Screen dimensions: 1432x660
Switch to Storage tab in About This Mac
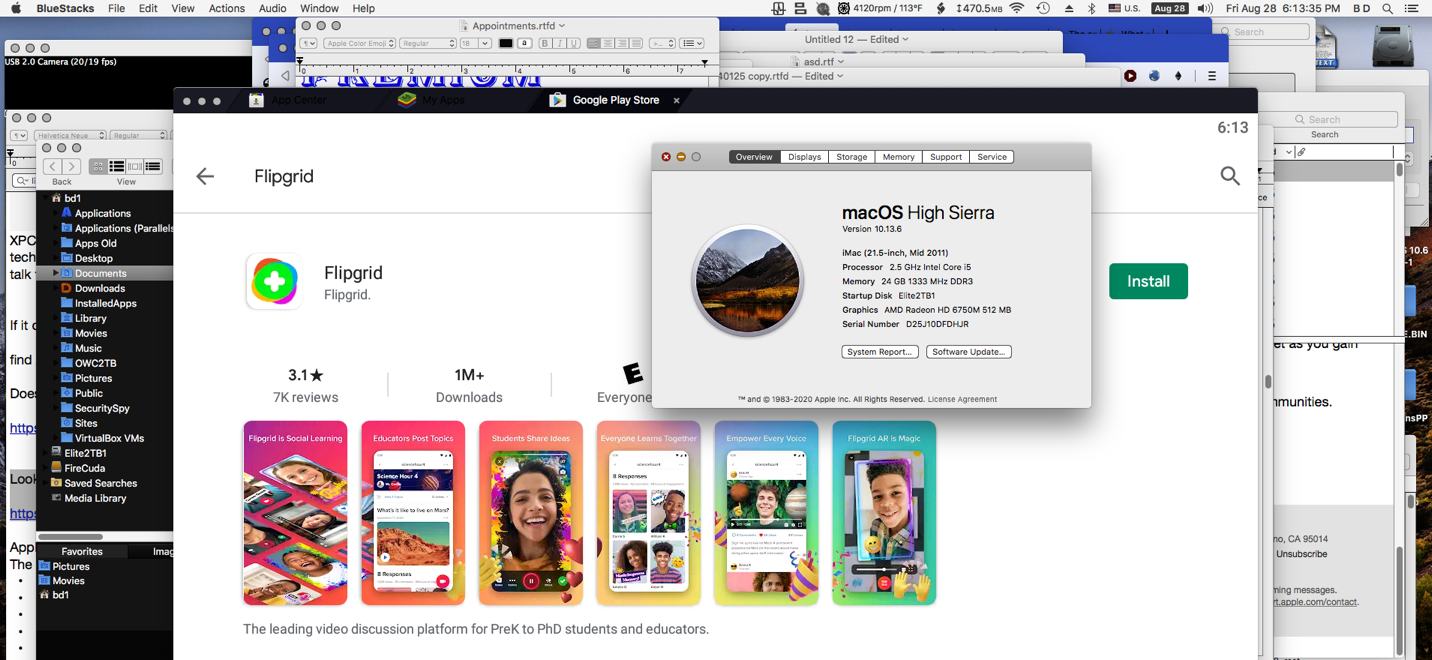click(852, 157)
